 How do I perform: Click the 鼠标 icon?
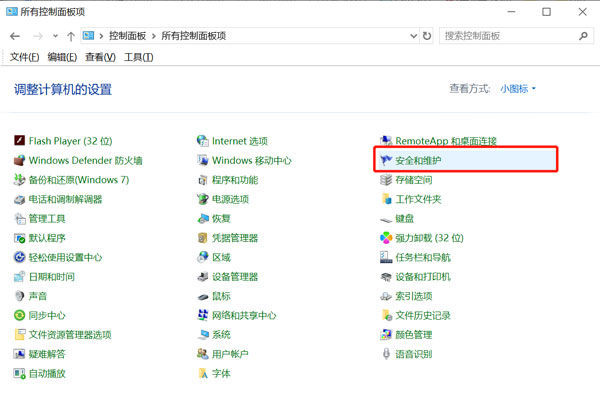coord(202,296)
